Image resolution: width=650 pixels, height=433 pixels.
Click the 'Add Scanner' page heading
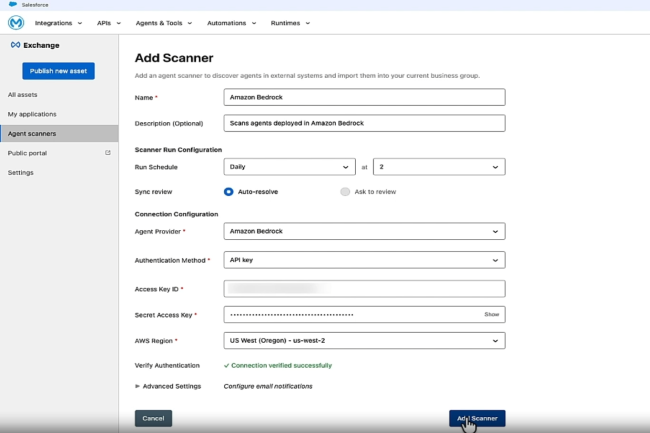(x=174, y=58)
